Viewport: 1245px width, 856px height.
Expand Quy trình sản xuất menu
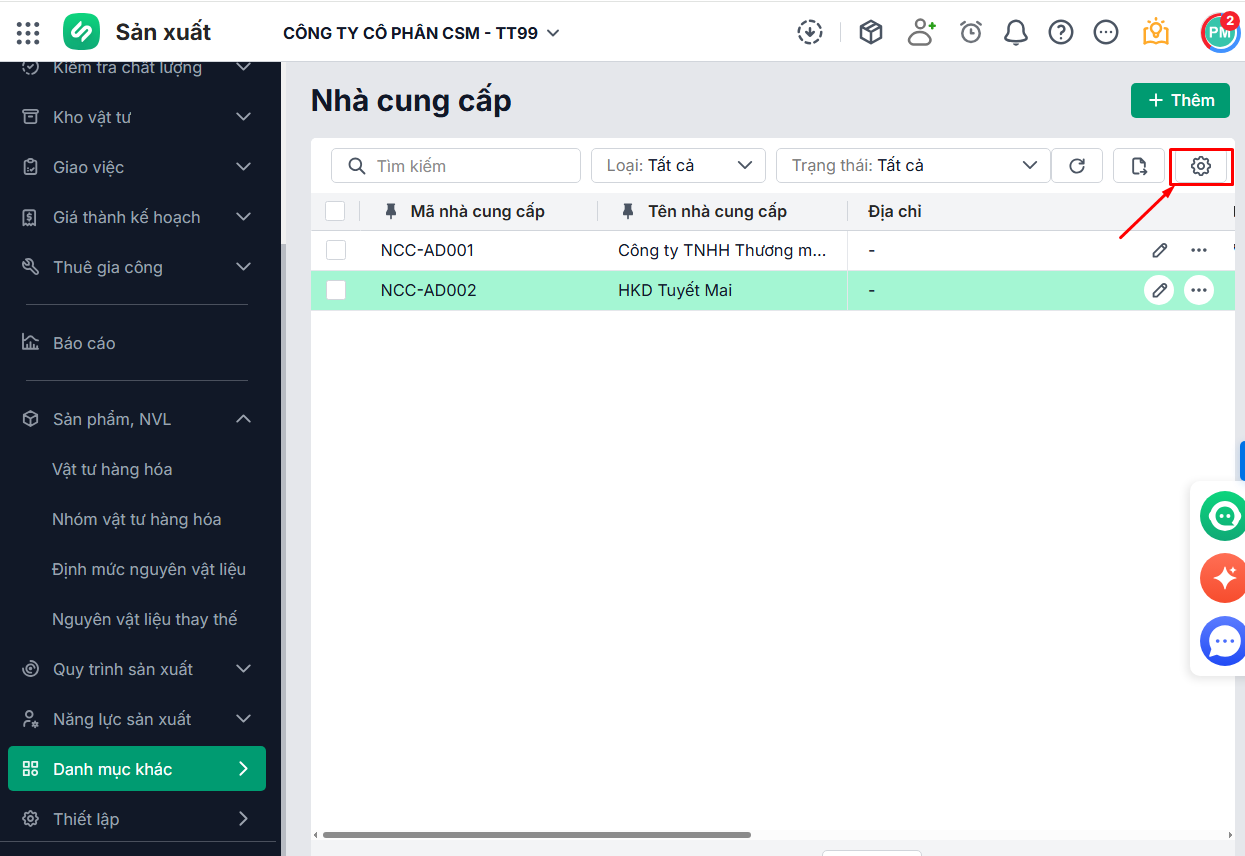[137, 669]
